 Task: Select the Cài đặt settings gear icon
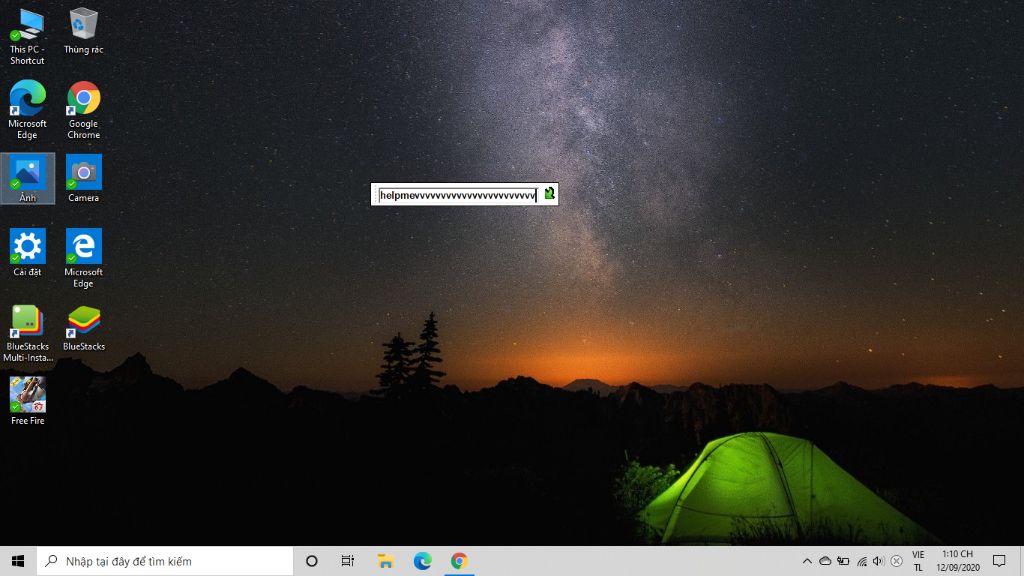click(27, 253)
